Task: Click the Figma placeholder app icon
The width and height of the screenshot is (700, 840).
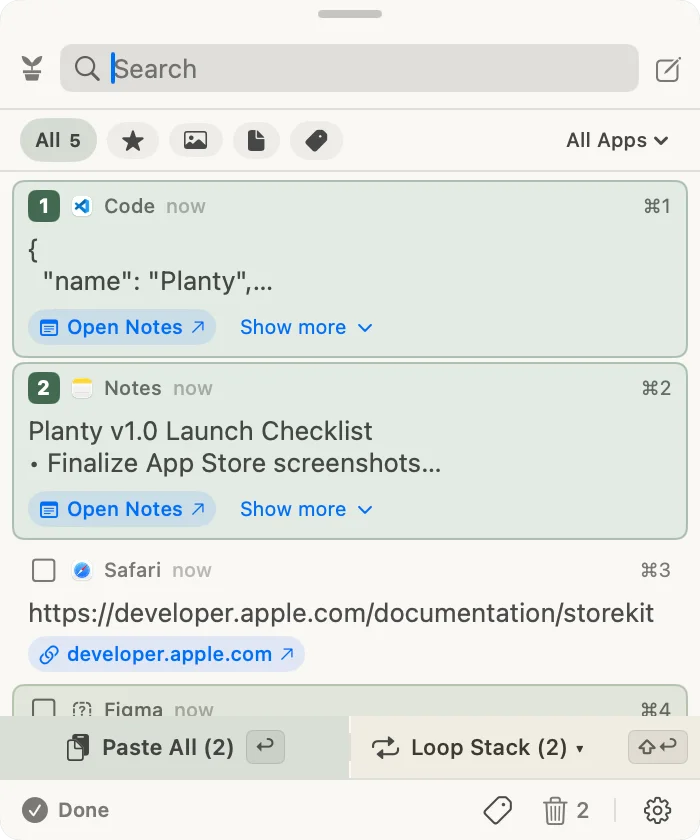Action: [82, 709]
